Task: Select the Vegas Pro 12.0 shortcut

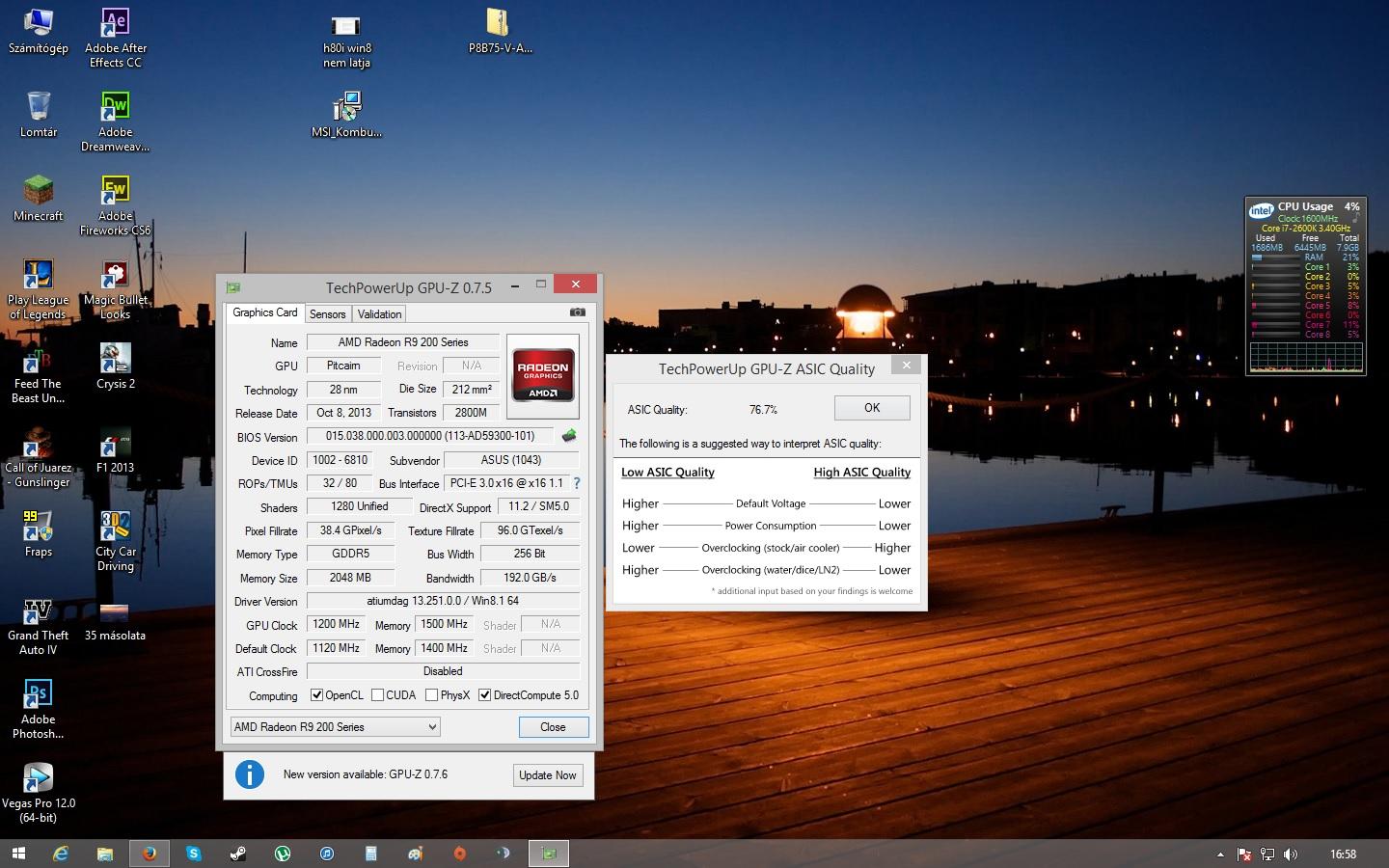Action: (x=39, y=793)
